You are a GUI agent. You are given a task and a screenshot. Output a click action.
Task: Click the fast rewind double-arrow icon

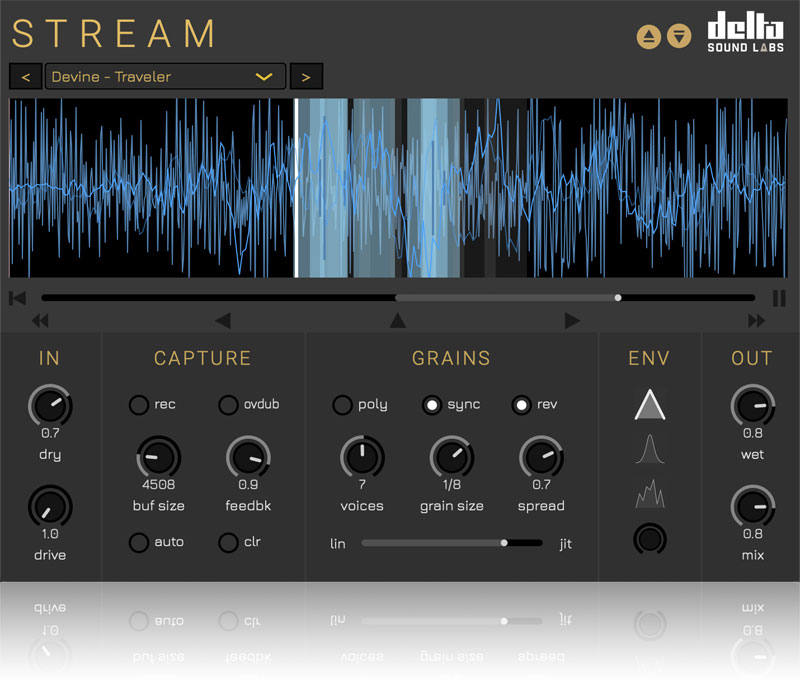coord(40,321)
